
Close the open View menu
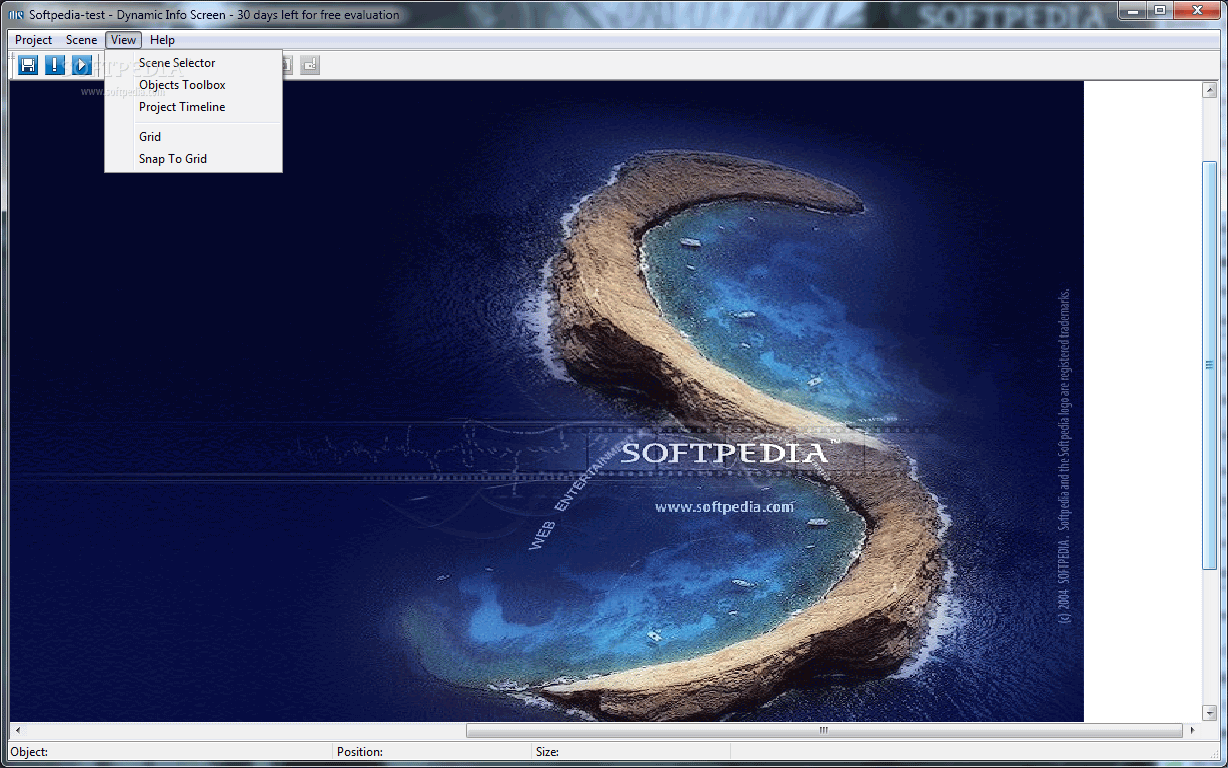tap(124, 40)
